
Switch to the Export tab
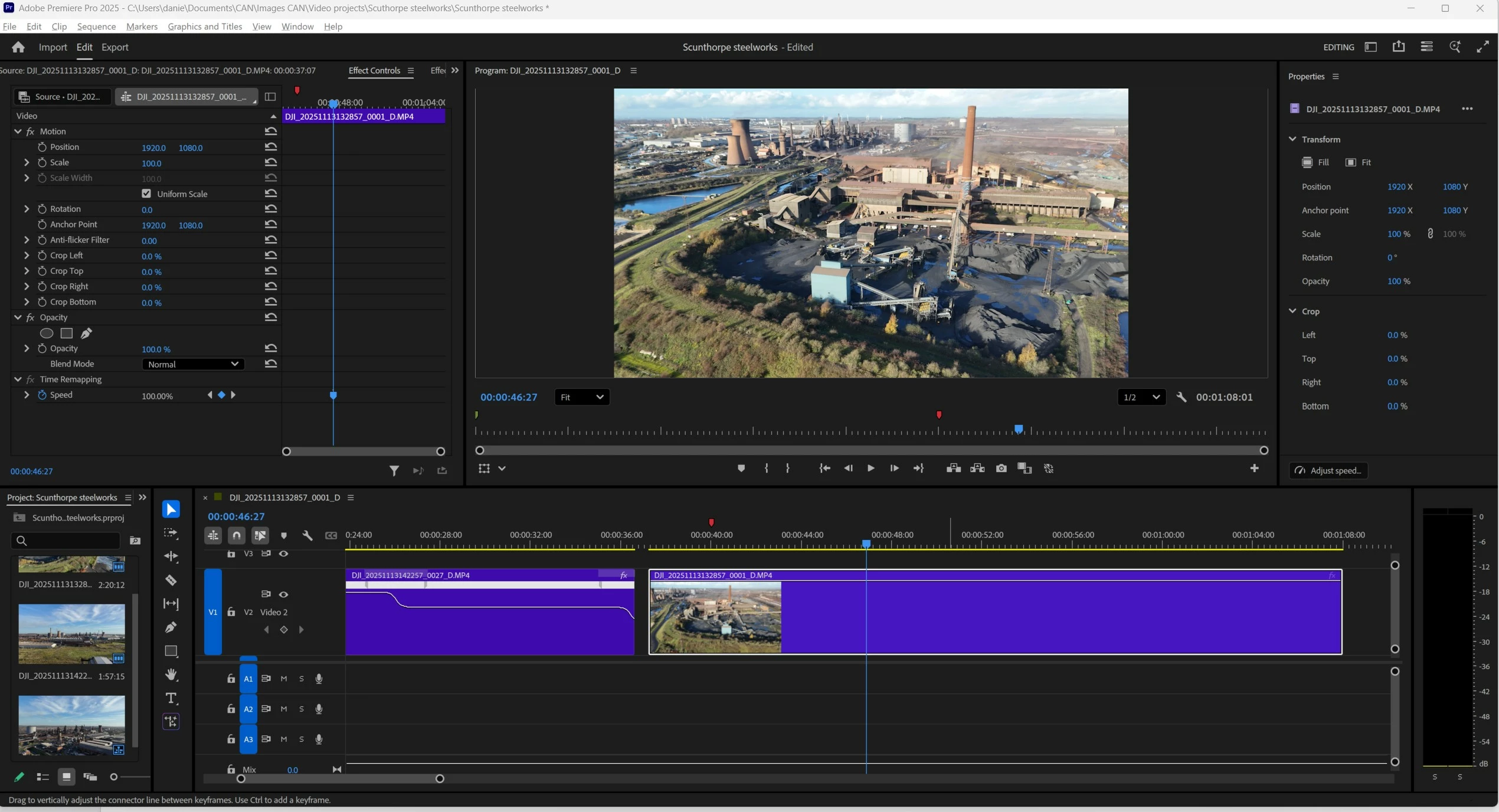(114, 47)
